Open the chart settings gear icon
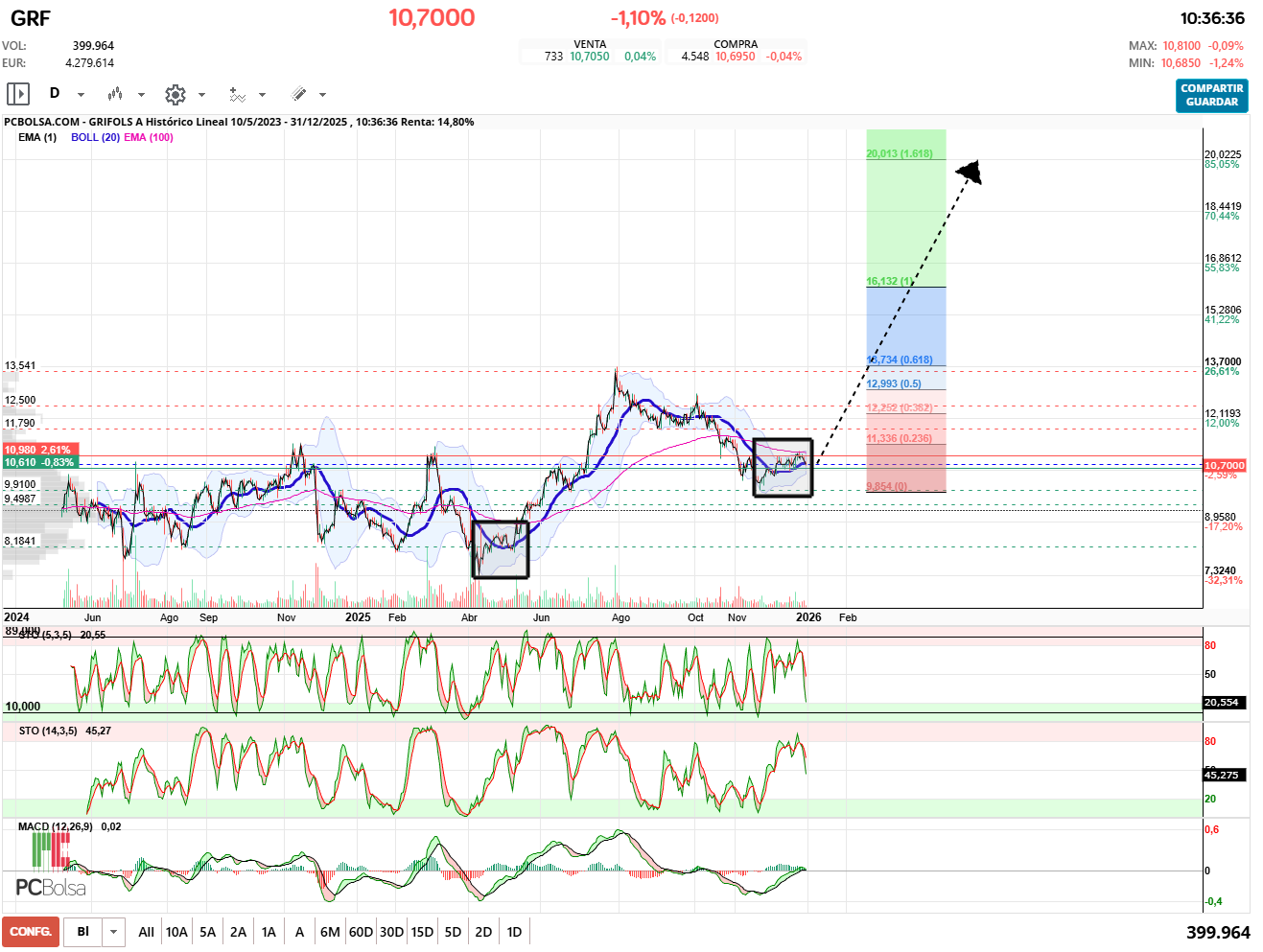The height and width of the screenshot is (952, 1263). (x=175, y=94)
